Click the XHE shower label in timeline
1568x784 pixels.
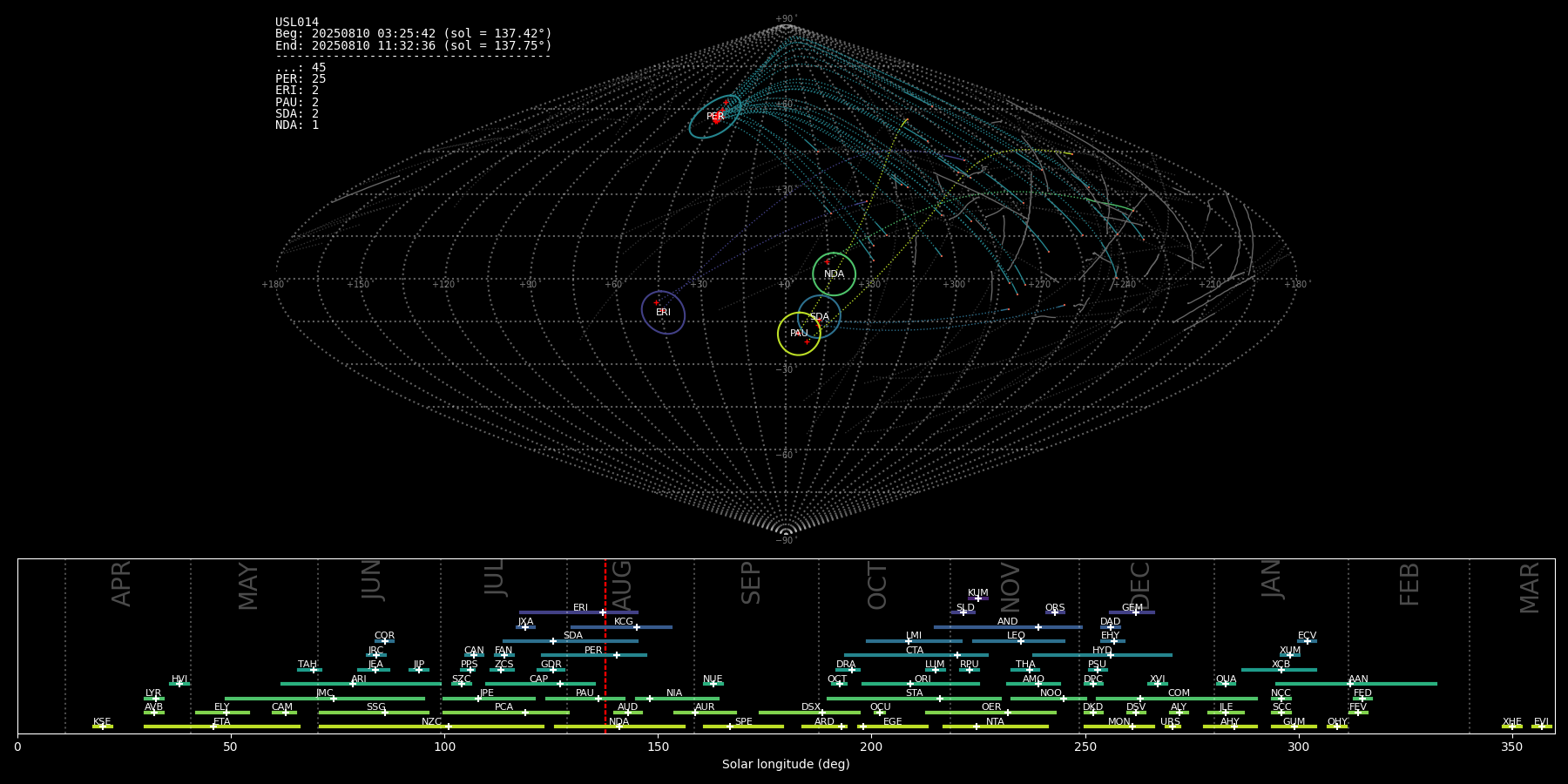1512,722
